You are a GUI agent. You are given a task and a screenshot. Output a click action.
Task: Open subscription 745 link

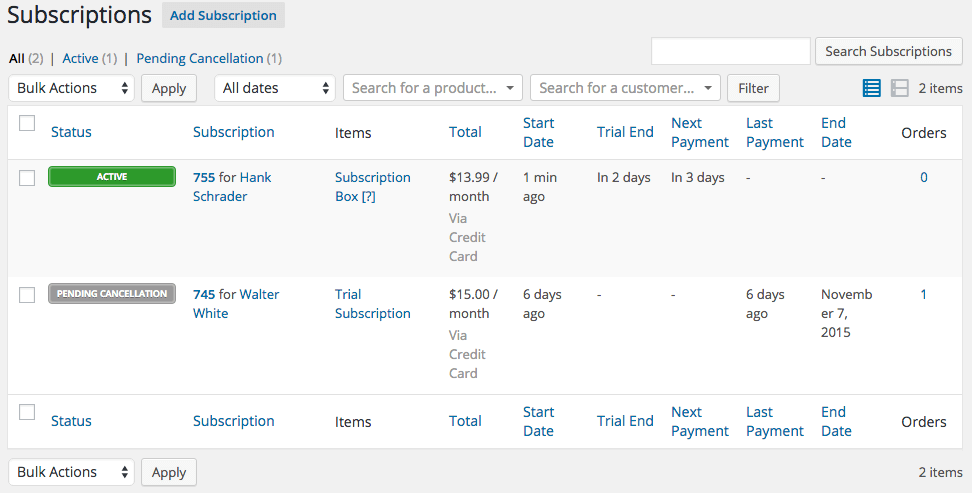204,295
